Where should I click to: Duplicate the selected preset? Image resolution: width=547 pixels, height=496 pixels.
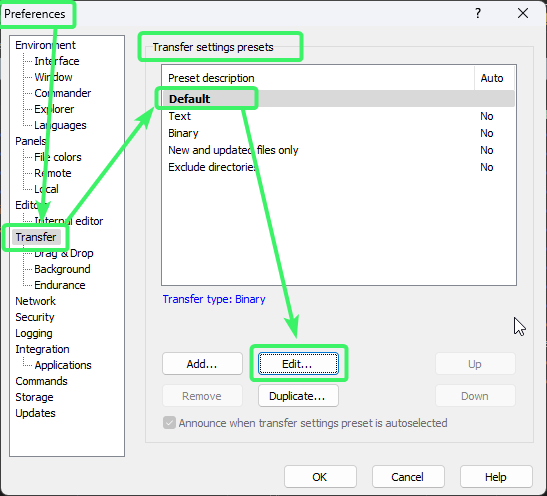[298, 396]
